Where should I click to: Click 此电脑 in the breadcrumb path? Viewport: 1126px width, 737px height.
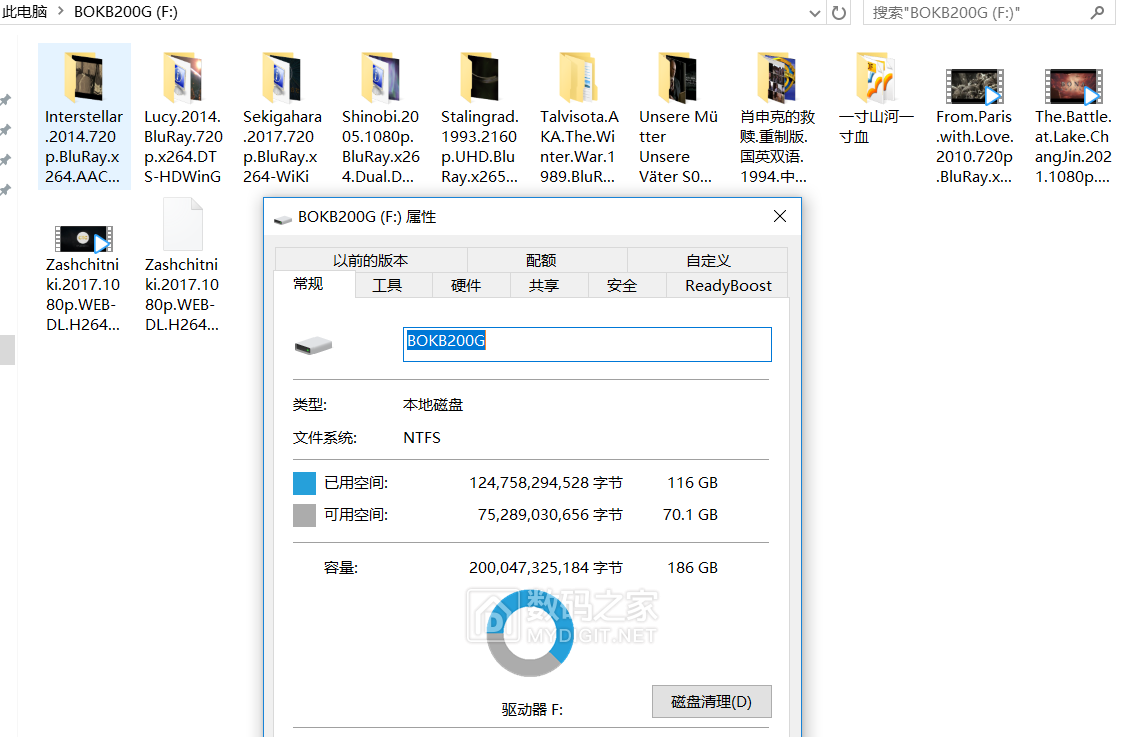pyautogui.click(x=24, y=11)
